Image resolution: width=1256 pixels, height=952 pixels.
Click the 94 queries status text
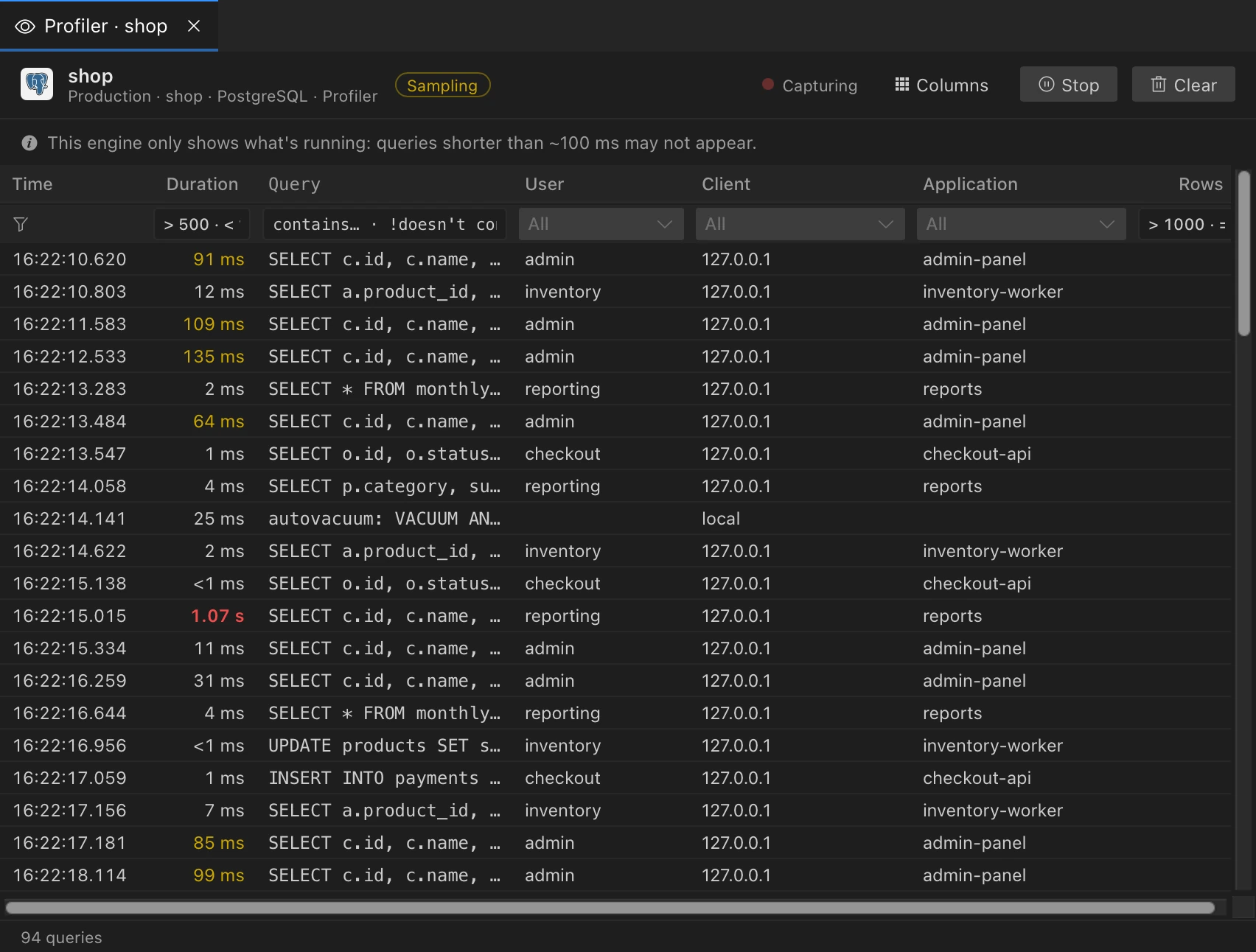point(61,937)
